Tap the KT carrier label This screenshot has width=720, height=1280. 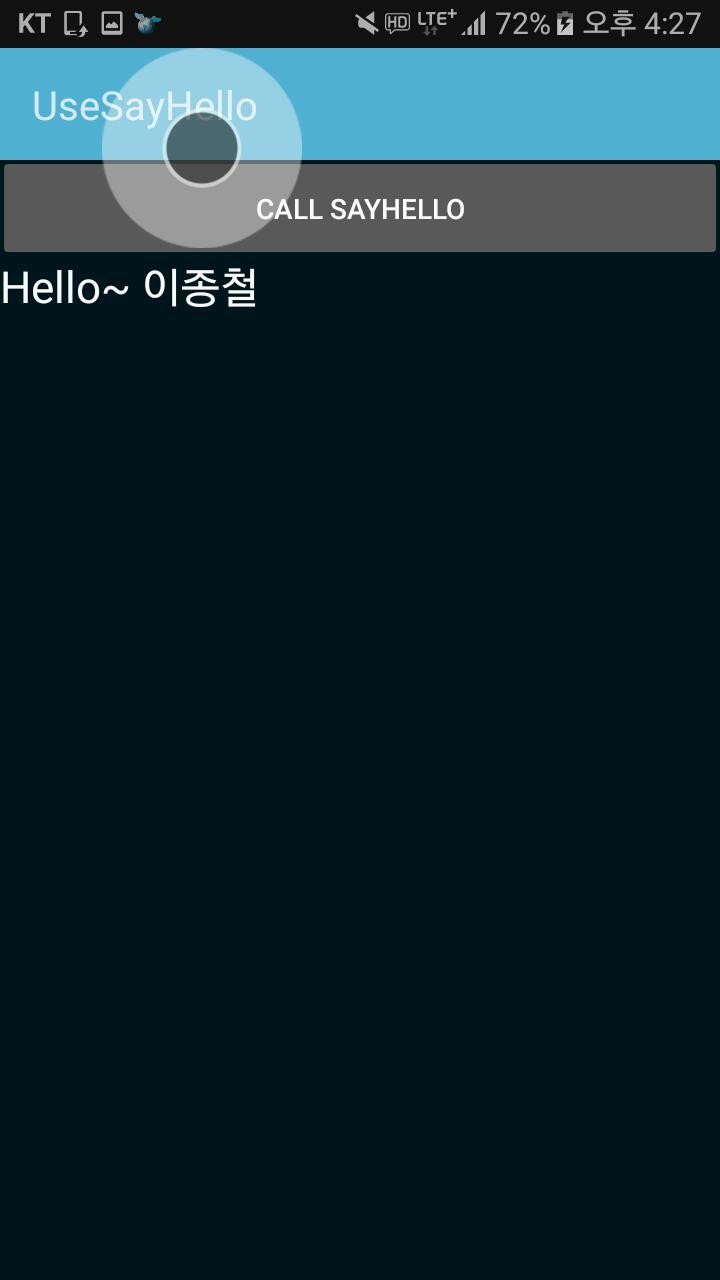click(34, 23)
